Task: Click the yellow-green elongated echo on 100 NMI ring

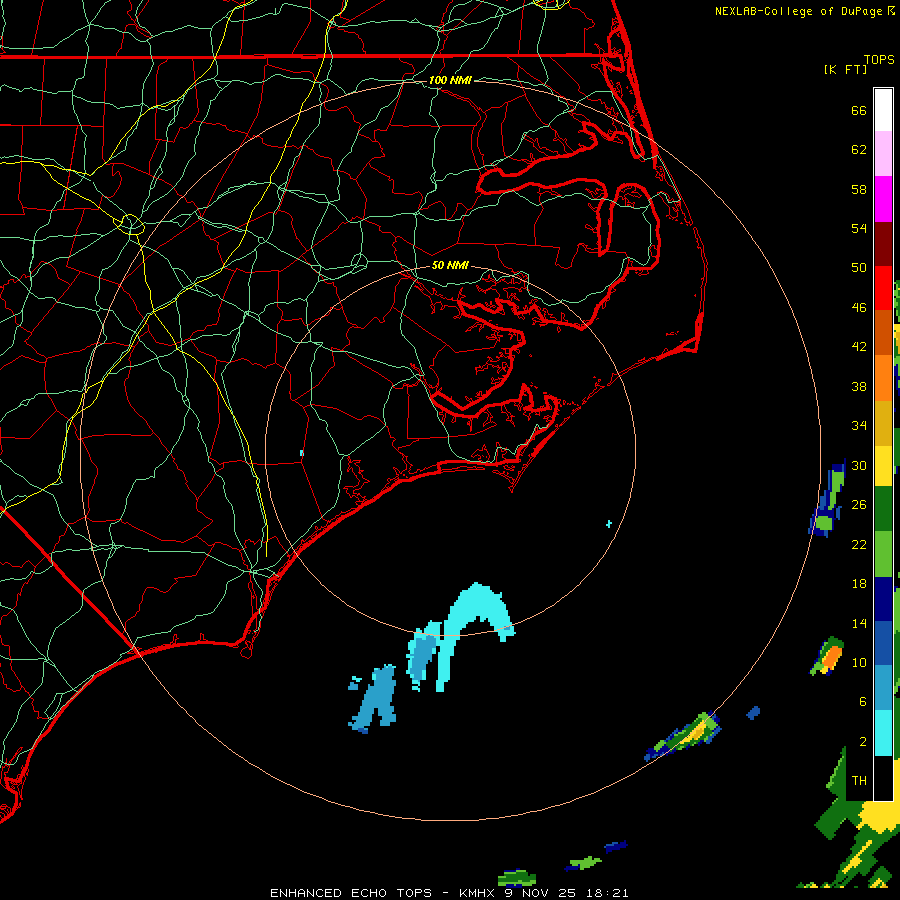Action: tap(683, 735)
